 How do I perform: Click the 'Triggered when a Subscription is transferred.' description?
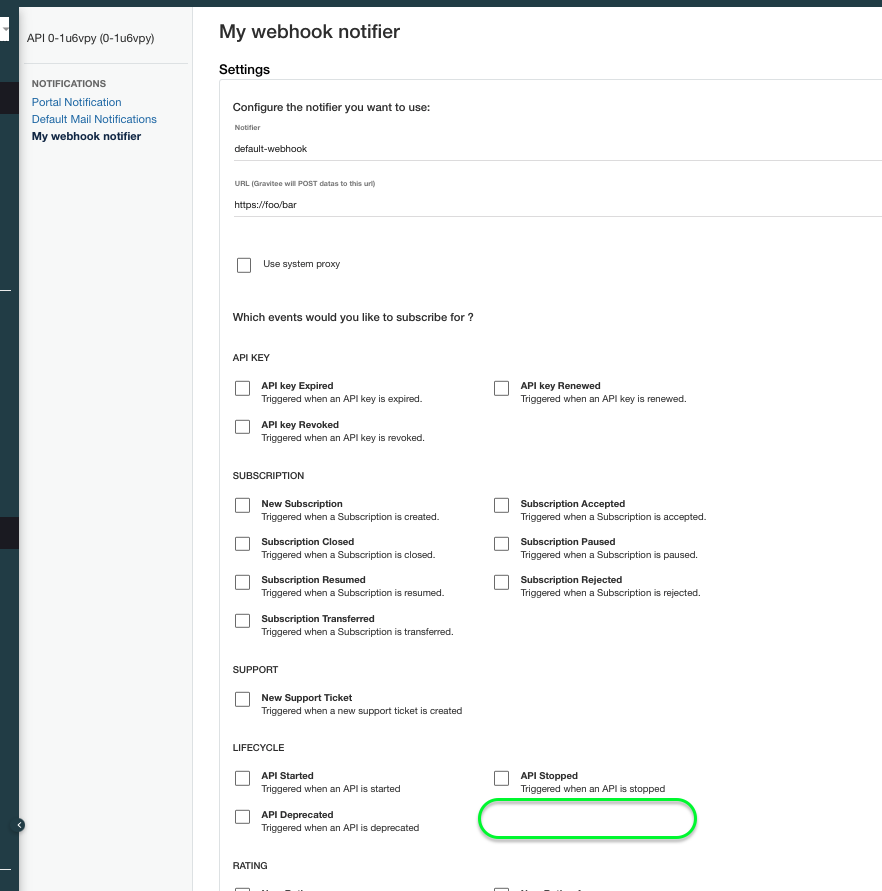(357, 632)
